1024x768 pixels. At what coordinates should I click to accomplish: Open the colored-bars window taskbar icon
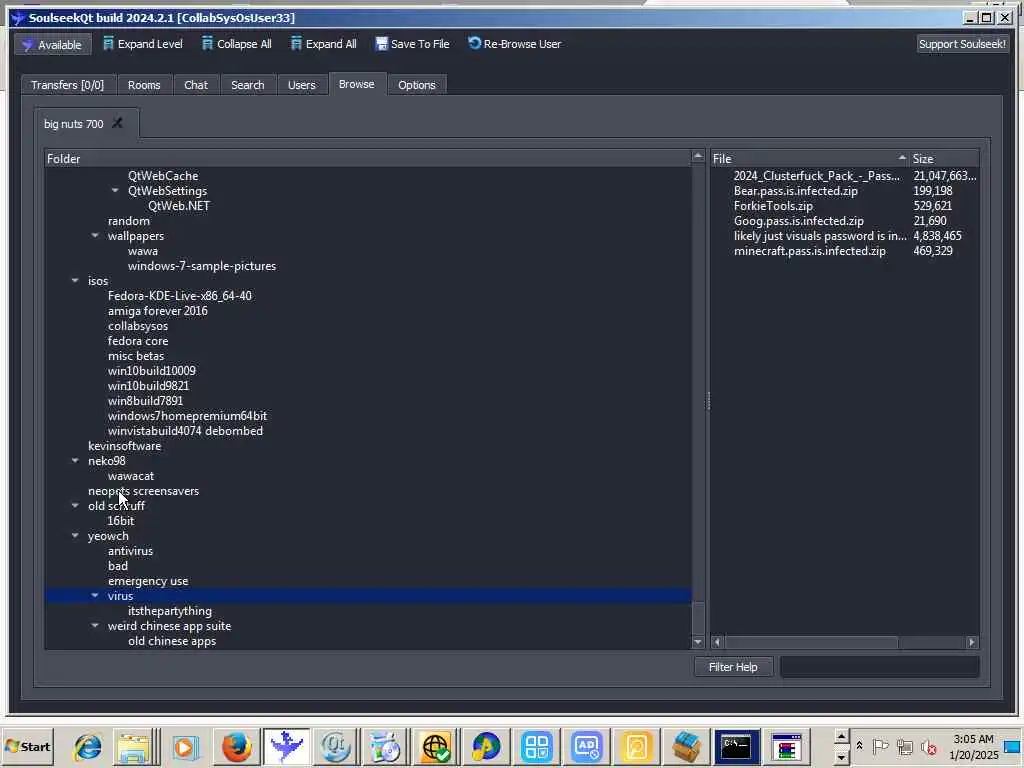tap(786, 746)
